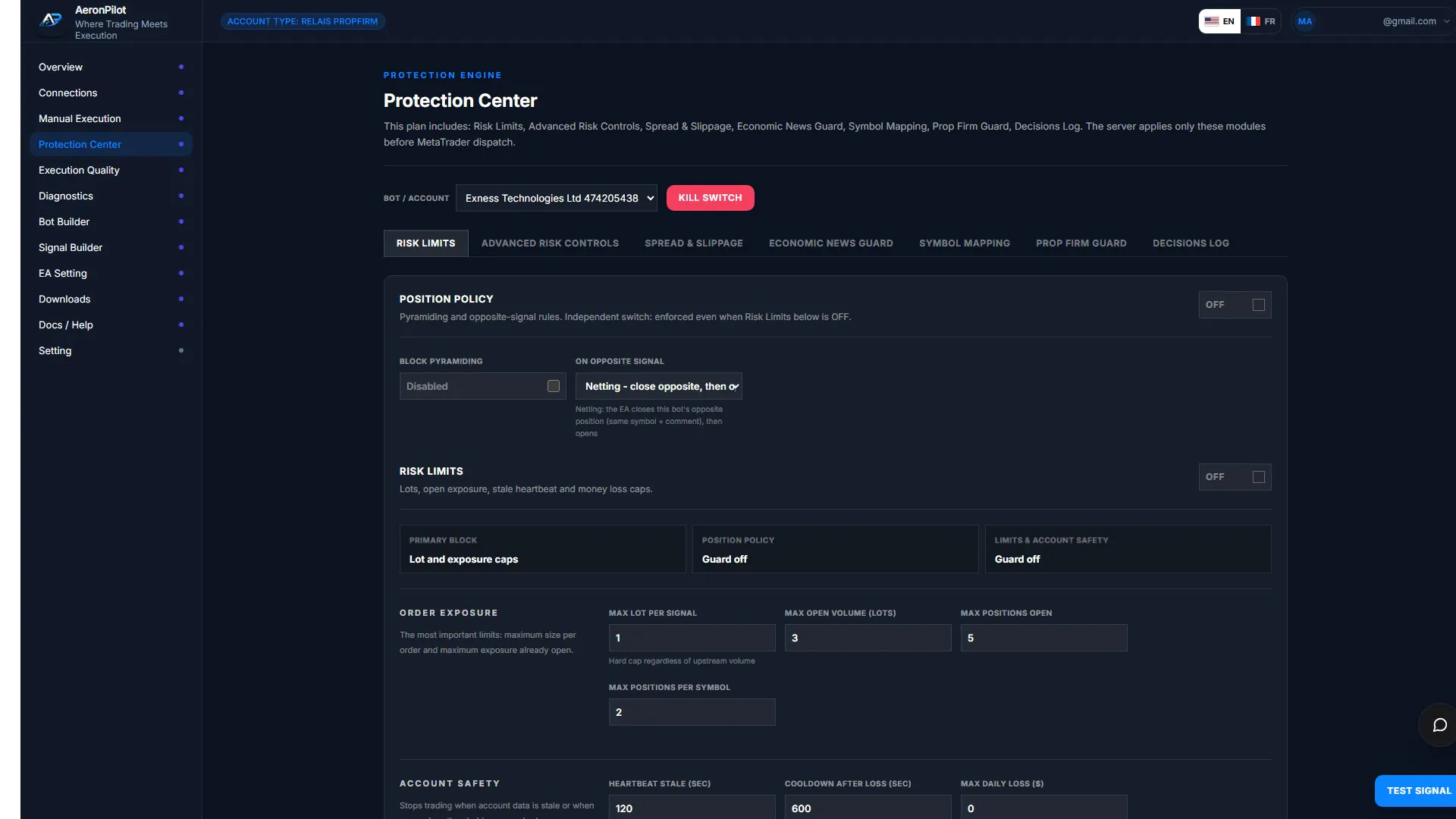Image resolution: width=1456 pixels, height=819 pixels.
Task: Open Bot Builder page
Action: tap(111, 221)
